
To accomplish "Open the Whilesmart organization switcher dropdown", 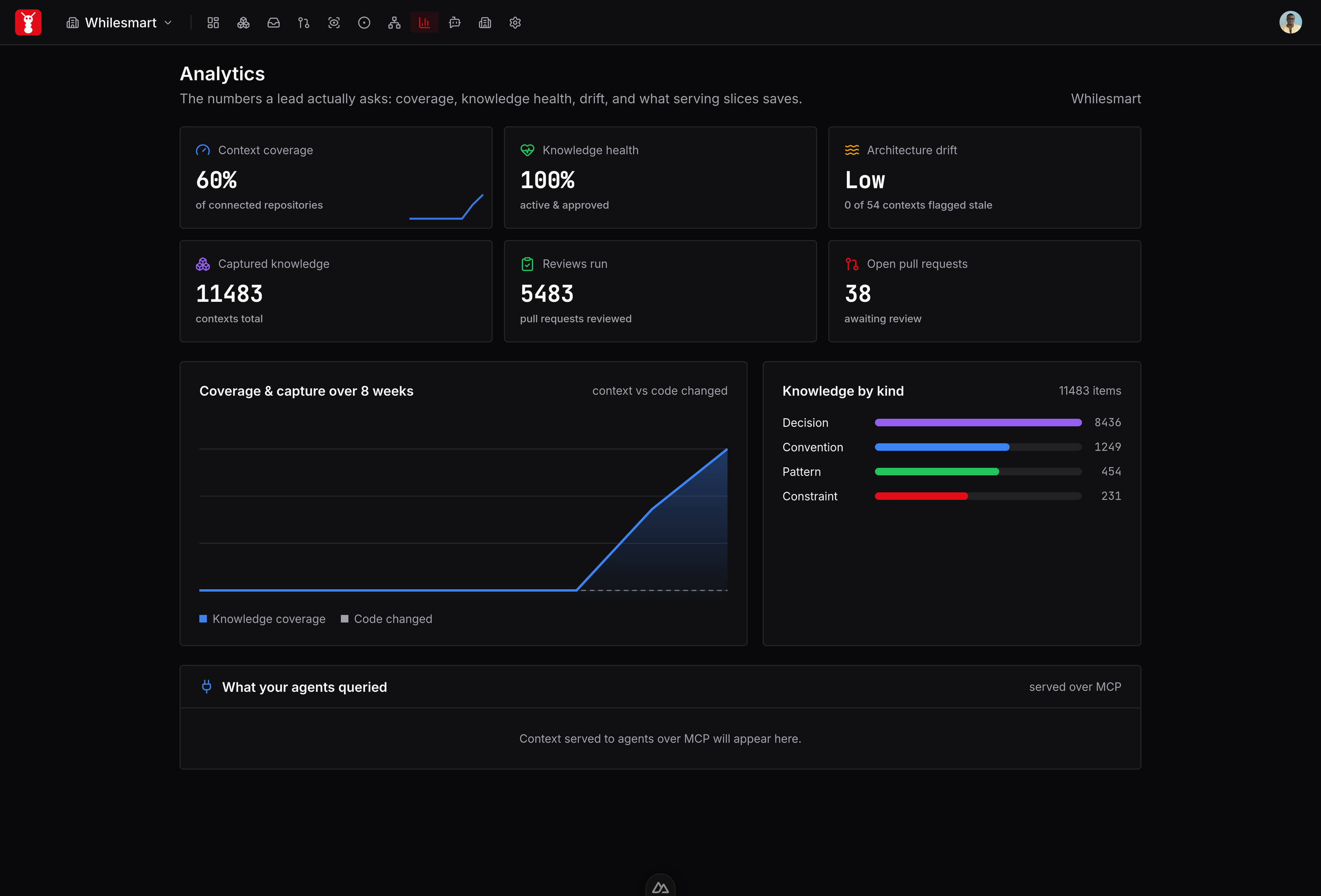I will [120, 23].
